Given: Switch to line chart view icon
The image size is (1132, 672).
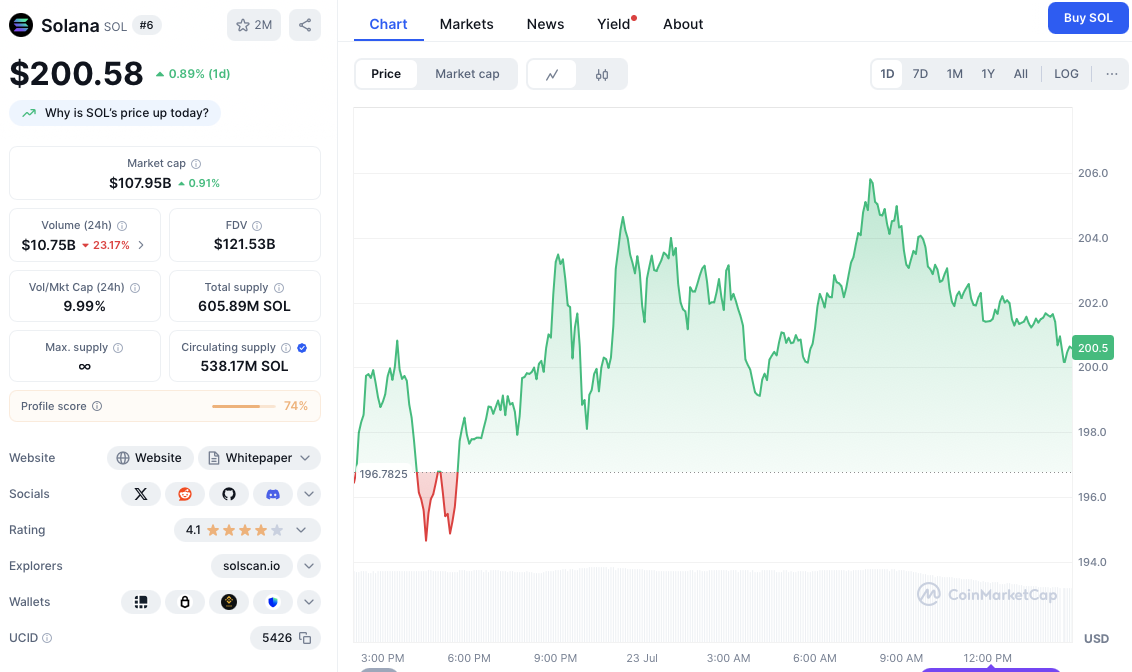Looking at the screenshot, I should (552, 74).
